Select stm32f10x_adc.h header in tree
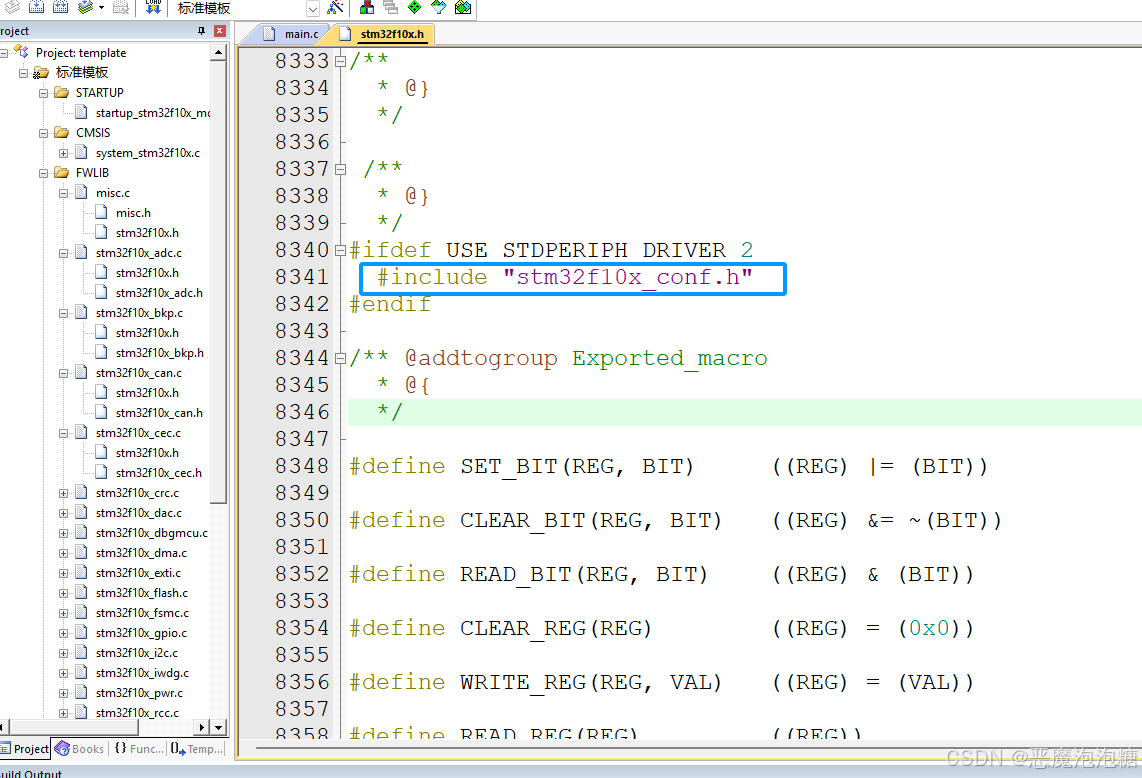The width and height of the screenshot is (1142, 778). 160,293
